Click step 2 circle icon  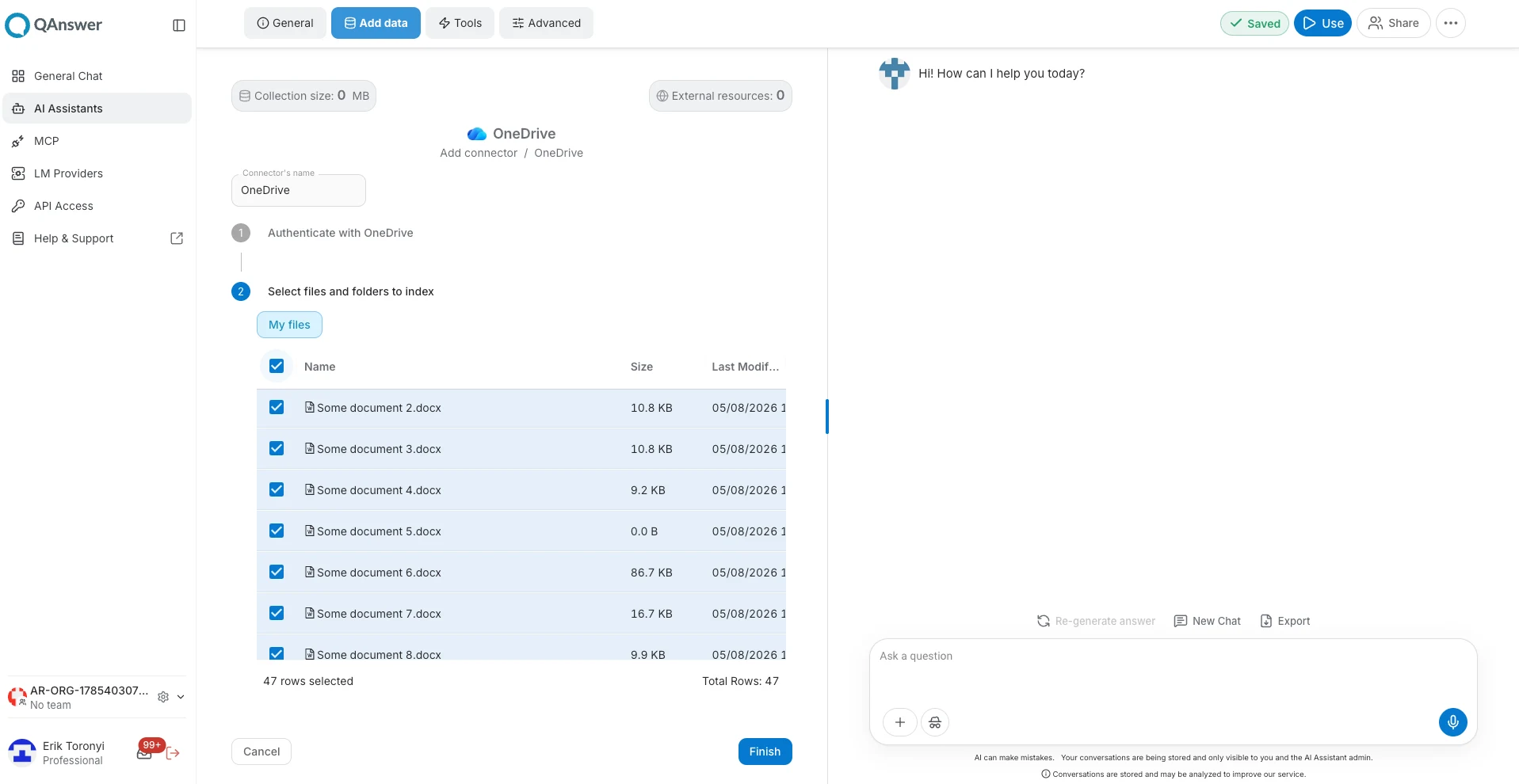click(241, 291)
